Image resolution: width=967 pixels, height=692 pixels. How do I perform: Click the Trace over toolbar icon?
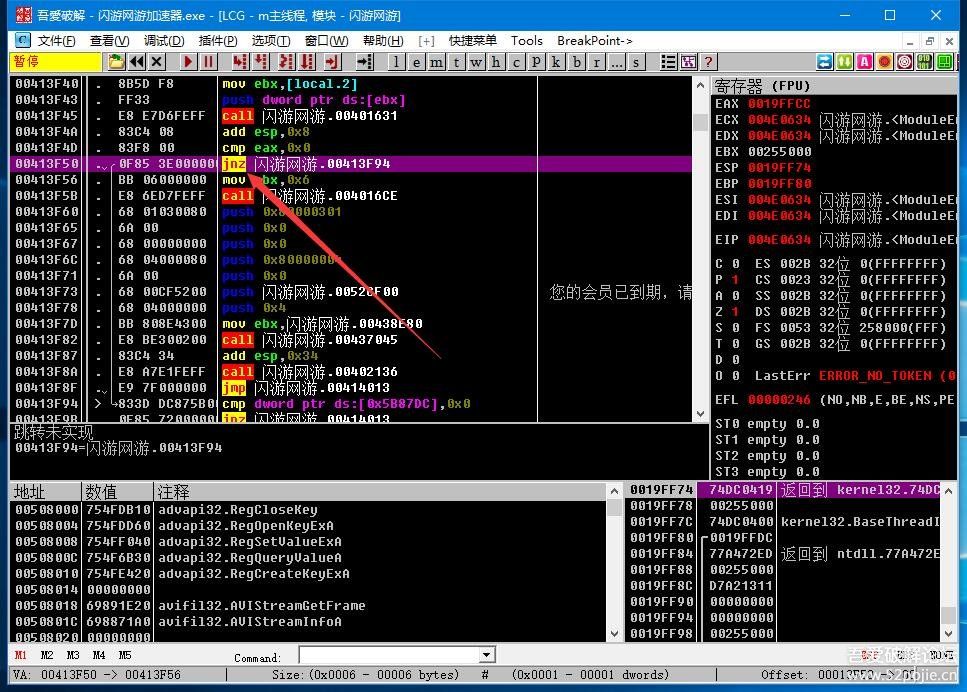(x=307, y=62)
